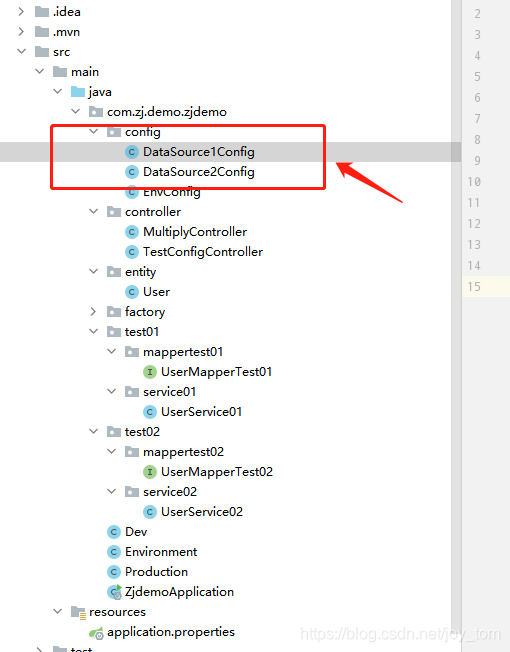Click the project tree vertical scrollbar
The width and height of the screenshot is (510, 652).
pyautogui.click(x=456, y=326)
